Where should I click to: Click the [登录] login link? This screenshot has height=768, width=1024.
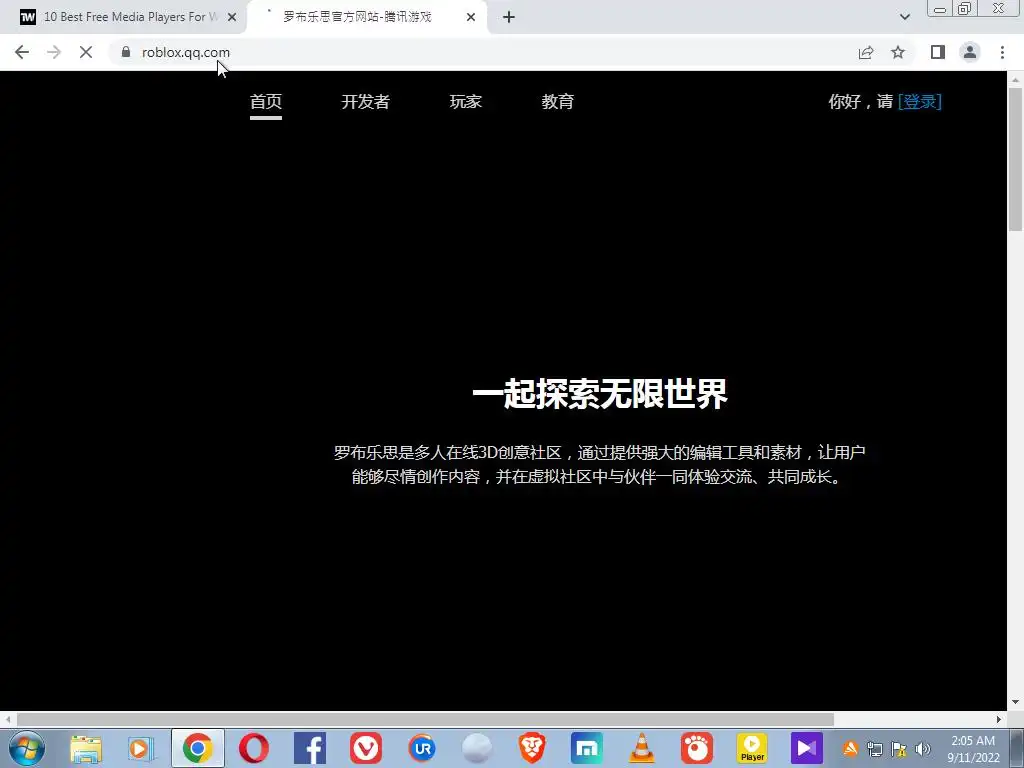[920, 102]
